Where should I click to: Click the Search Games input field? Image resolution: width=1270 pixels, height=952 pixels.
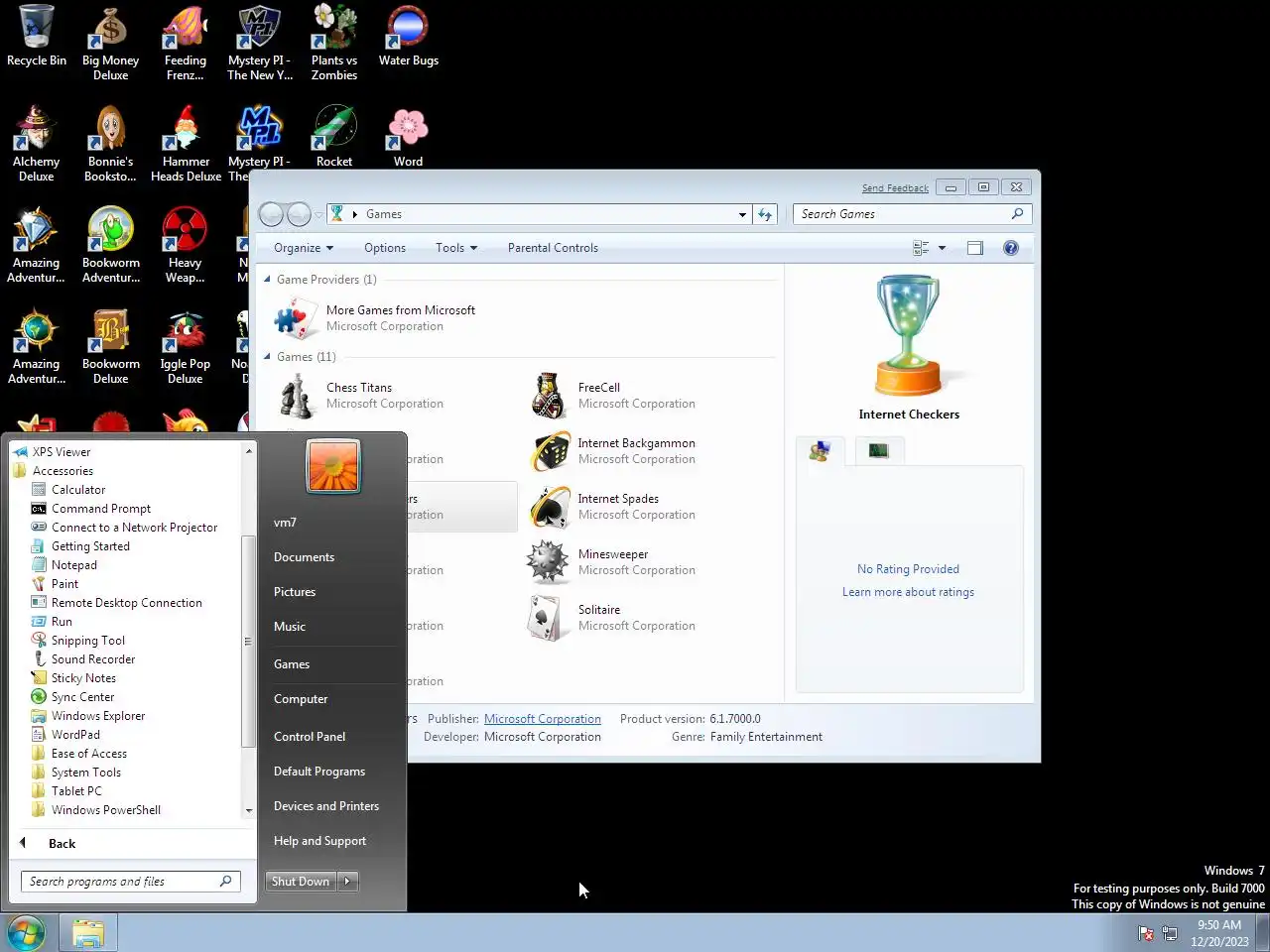901,214
